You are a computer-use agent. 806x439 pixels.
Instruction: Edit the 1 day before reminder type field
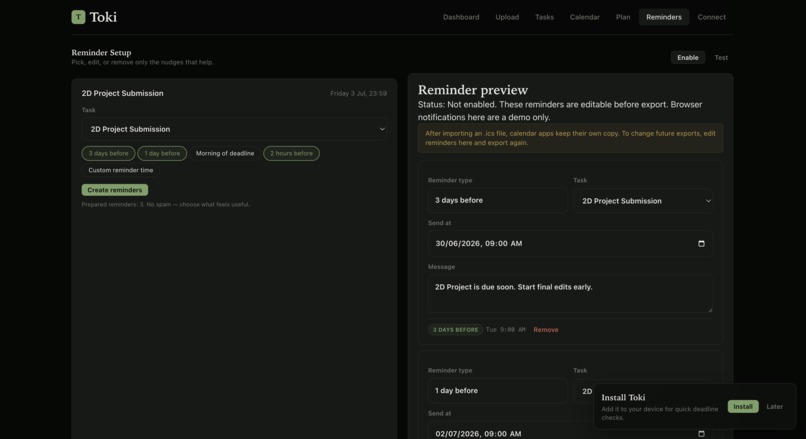point(498,391)
